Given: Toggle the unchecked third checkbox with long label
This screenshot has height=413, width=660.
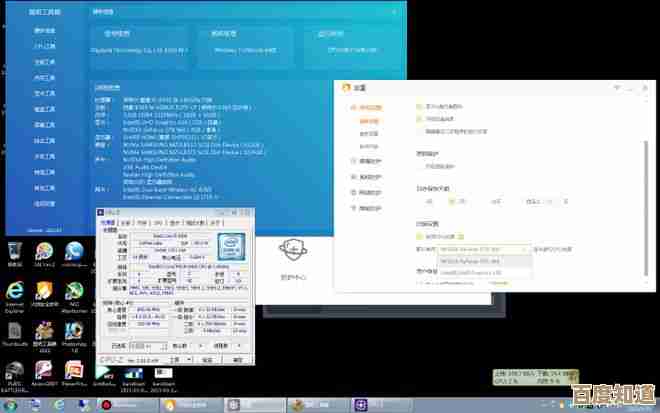Looking at the screenshot, I should pyautogui.click(x=419, y=131).
